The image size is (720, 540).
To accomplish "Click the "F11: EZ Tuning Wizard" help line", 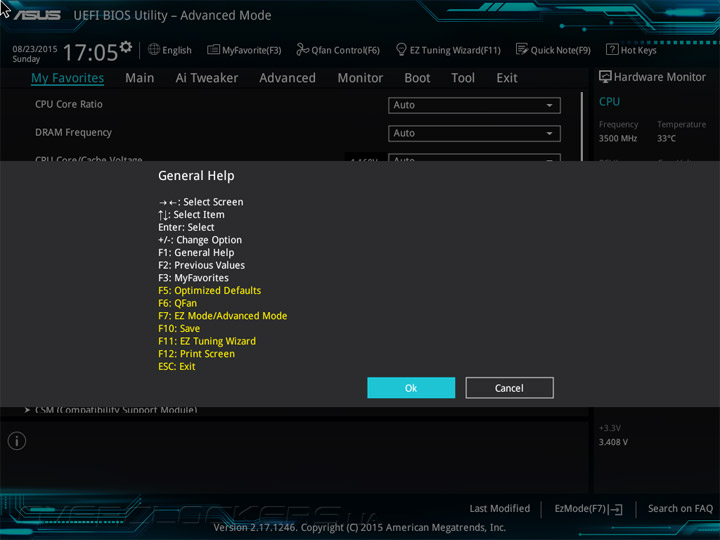I will point(207,341).
